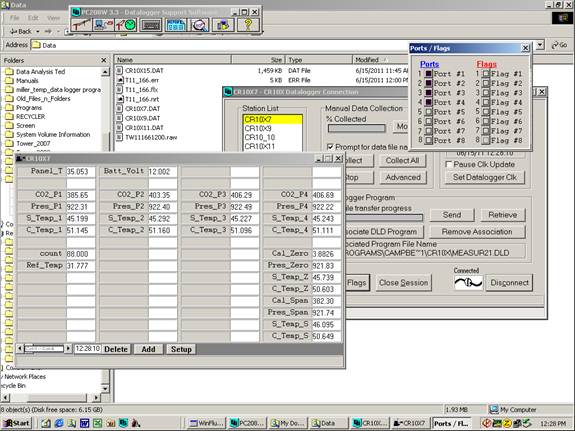The width and height of the screenshot is (575, 431).
Task: Click Delete button in CR10X7 monitor window
Action: point(116,349)
